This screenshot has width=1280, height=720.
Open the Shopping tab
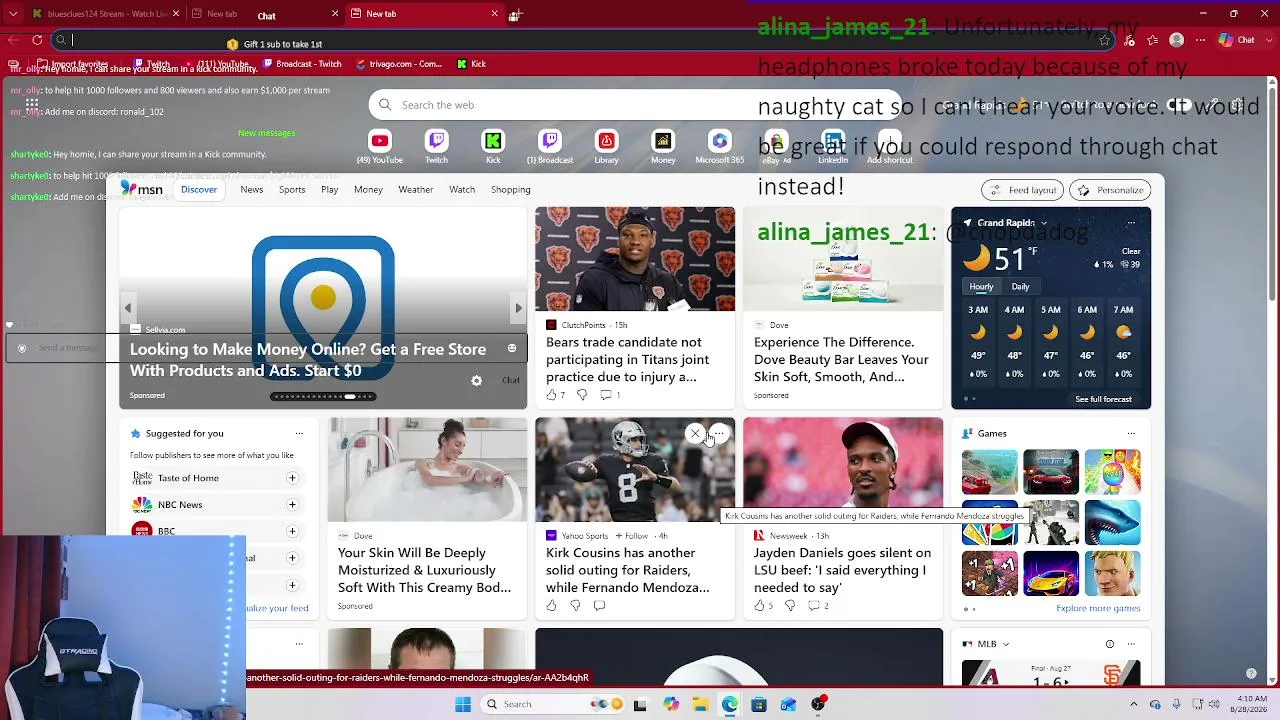(510, 189)
